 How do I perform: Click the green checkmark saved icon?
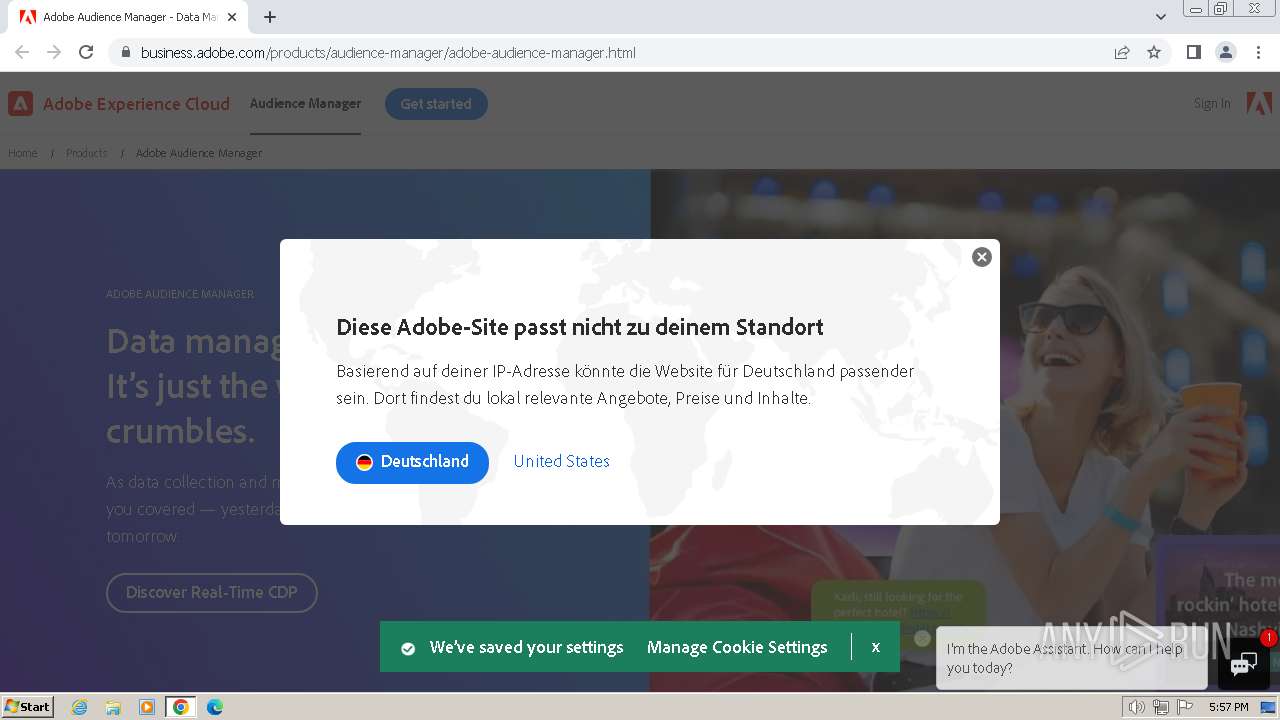[408, 648]
